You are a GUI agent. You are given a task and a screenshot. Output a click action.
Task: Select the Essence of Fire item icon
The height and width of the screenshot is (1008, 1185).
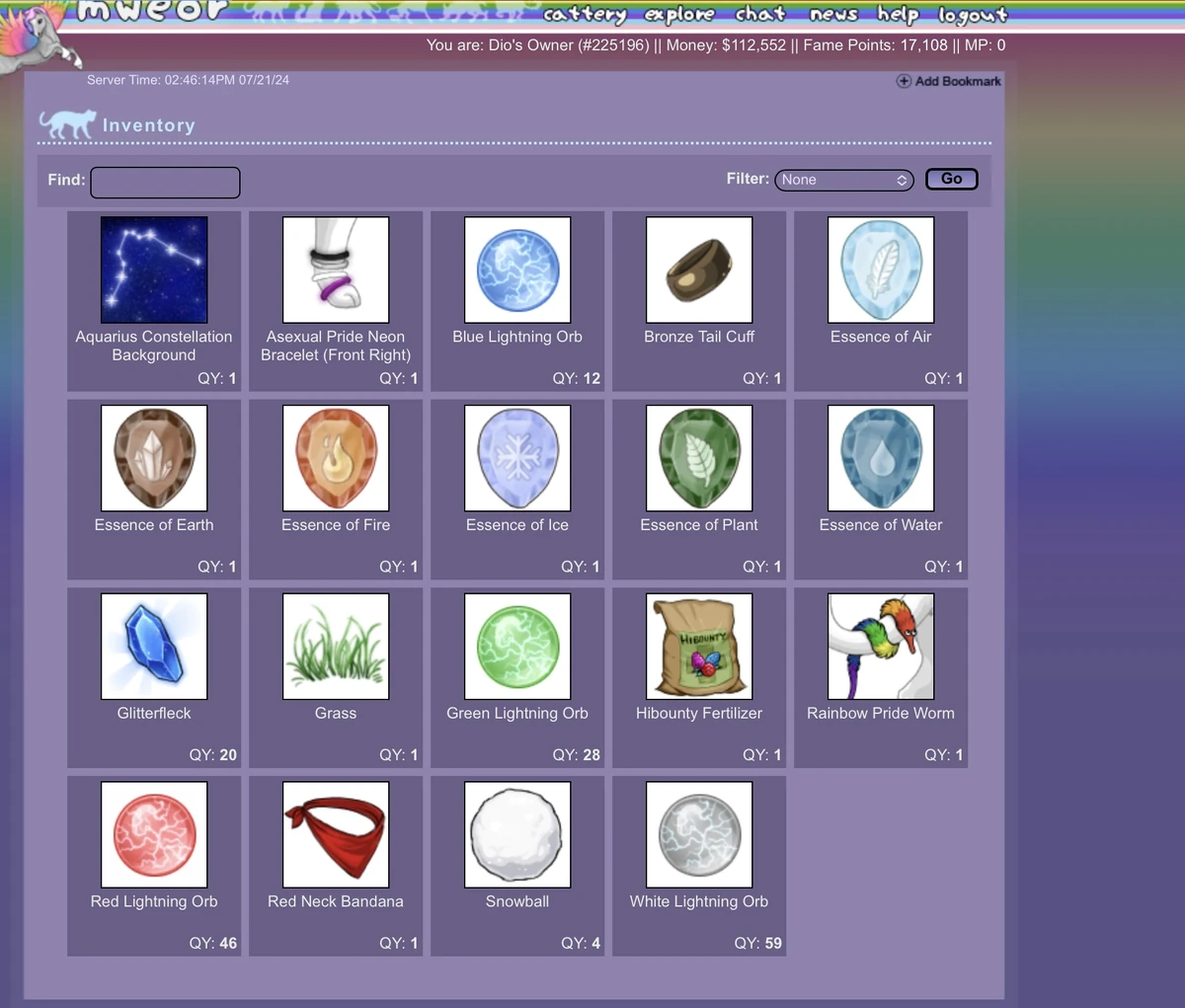335,457
